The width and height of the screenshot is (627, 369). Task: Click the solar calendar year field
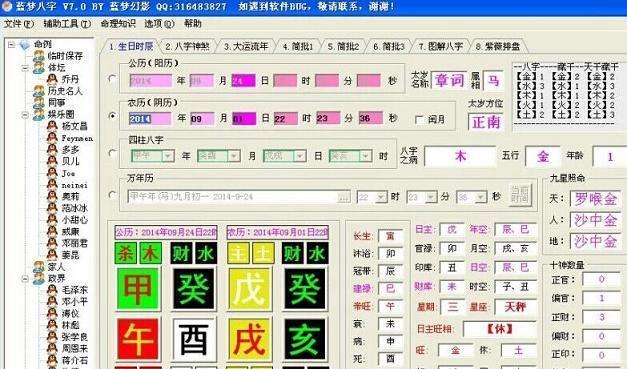[150, 81]
